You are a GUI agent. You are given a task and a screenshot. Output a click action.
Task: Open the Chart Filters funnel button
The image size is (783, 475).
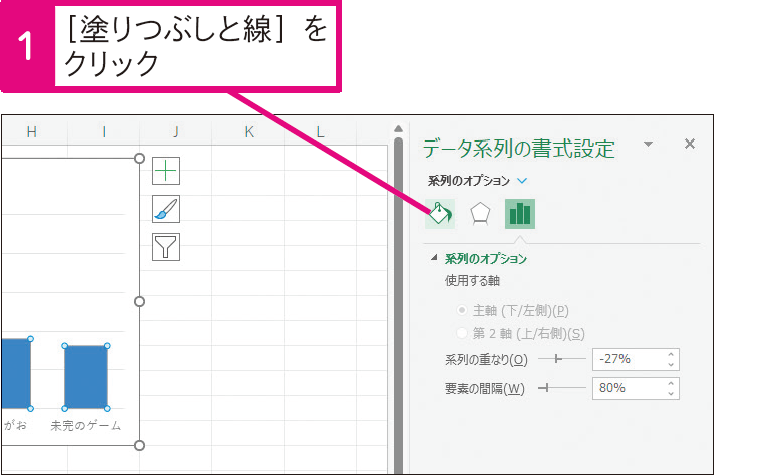coord(166,247)
